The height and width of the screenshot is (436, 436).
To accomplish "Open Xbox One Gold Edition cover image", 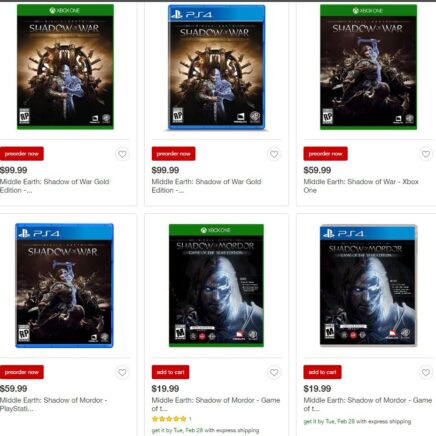I will pyautogui.click(x=65, y=67).
